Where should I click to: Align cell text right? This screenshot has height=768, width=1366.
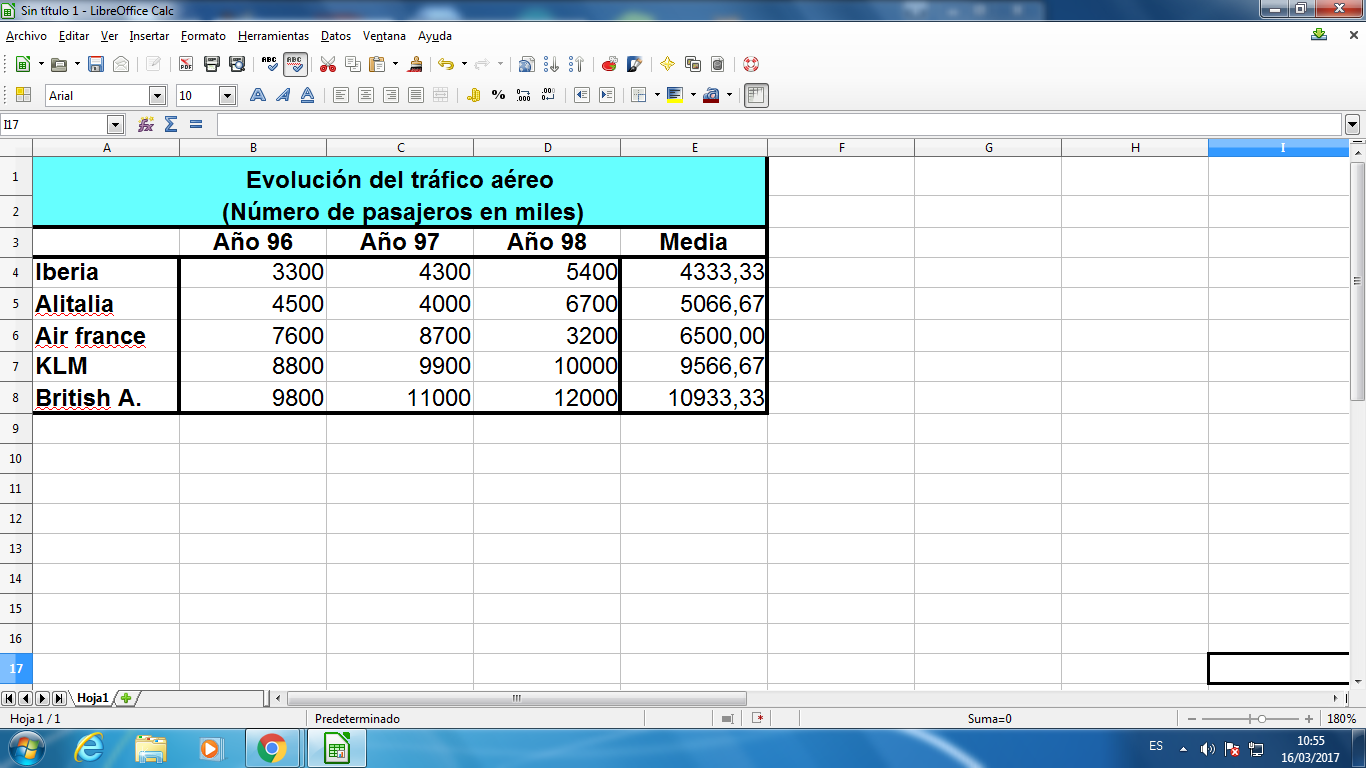[391, 95]
